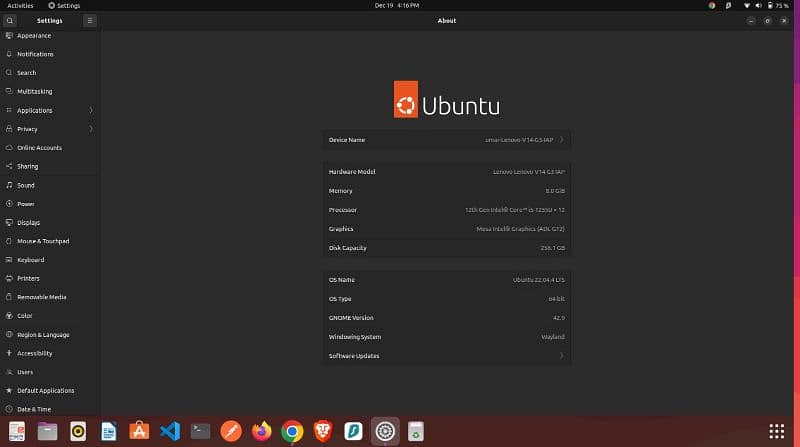Open Trash from the dock
The height and width of the screenshot is (447, 800).
coord(415,431)
